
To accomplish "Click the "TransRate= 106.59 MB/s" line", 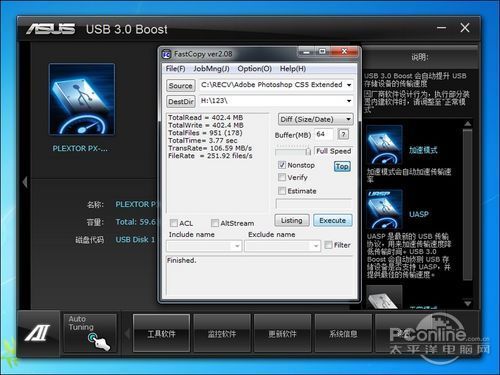I will pos(210,148).
